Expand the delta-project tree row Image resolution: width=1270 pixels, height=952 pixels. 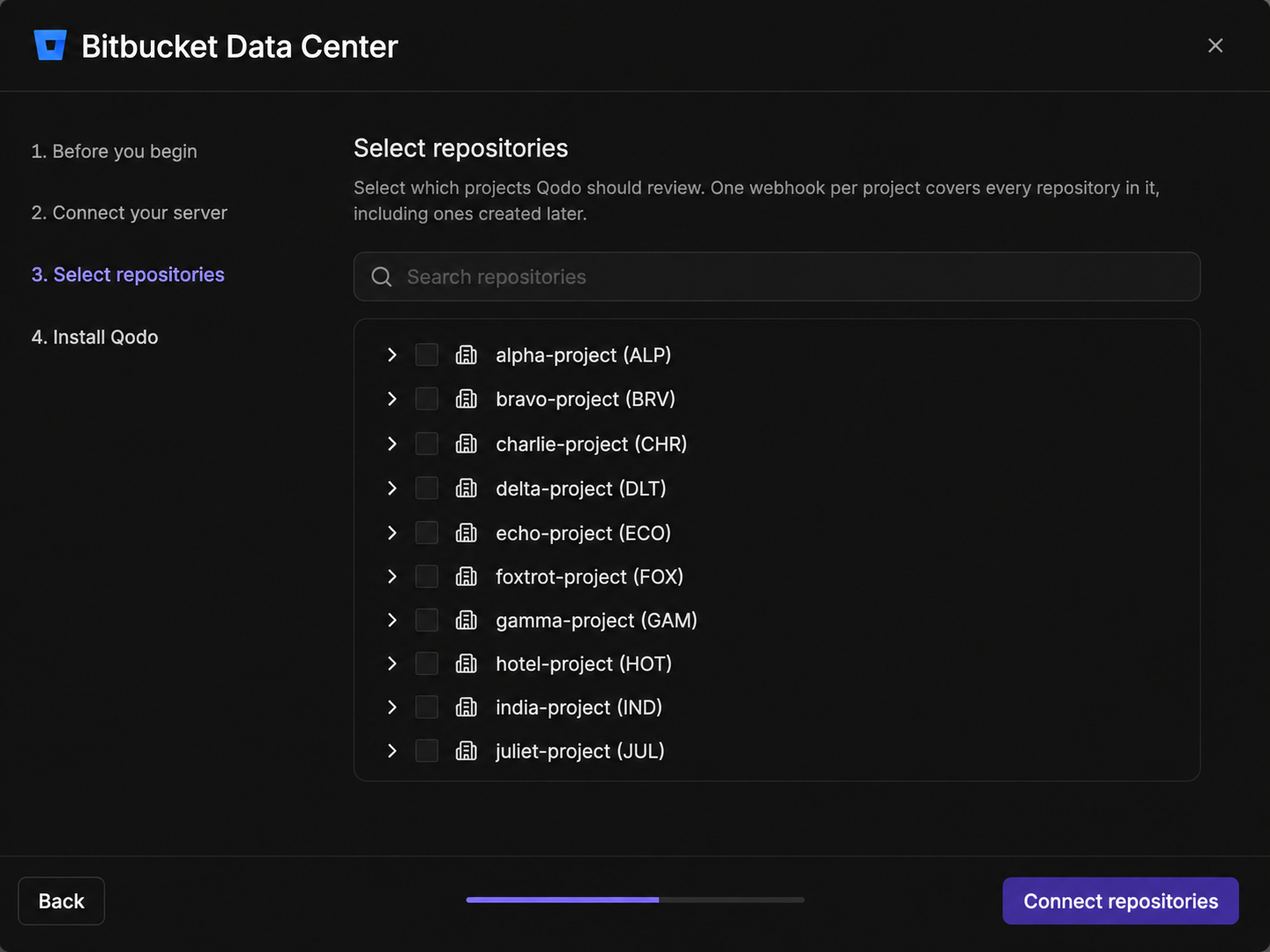(x=392, y=488)
